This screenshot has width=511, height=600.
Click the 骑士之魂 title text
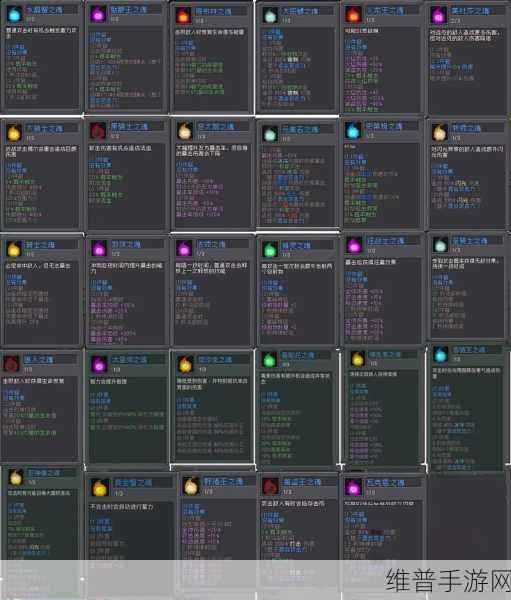(40, 245)
